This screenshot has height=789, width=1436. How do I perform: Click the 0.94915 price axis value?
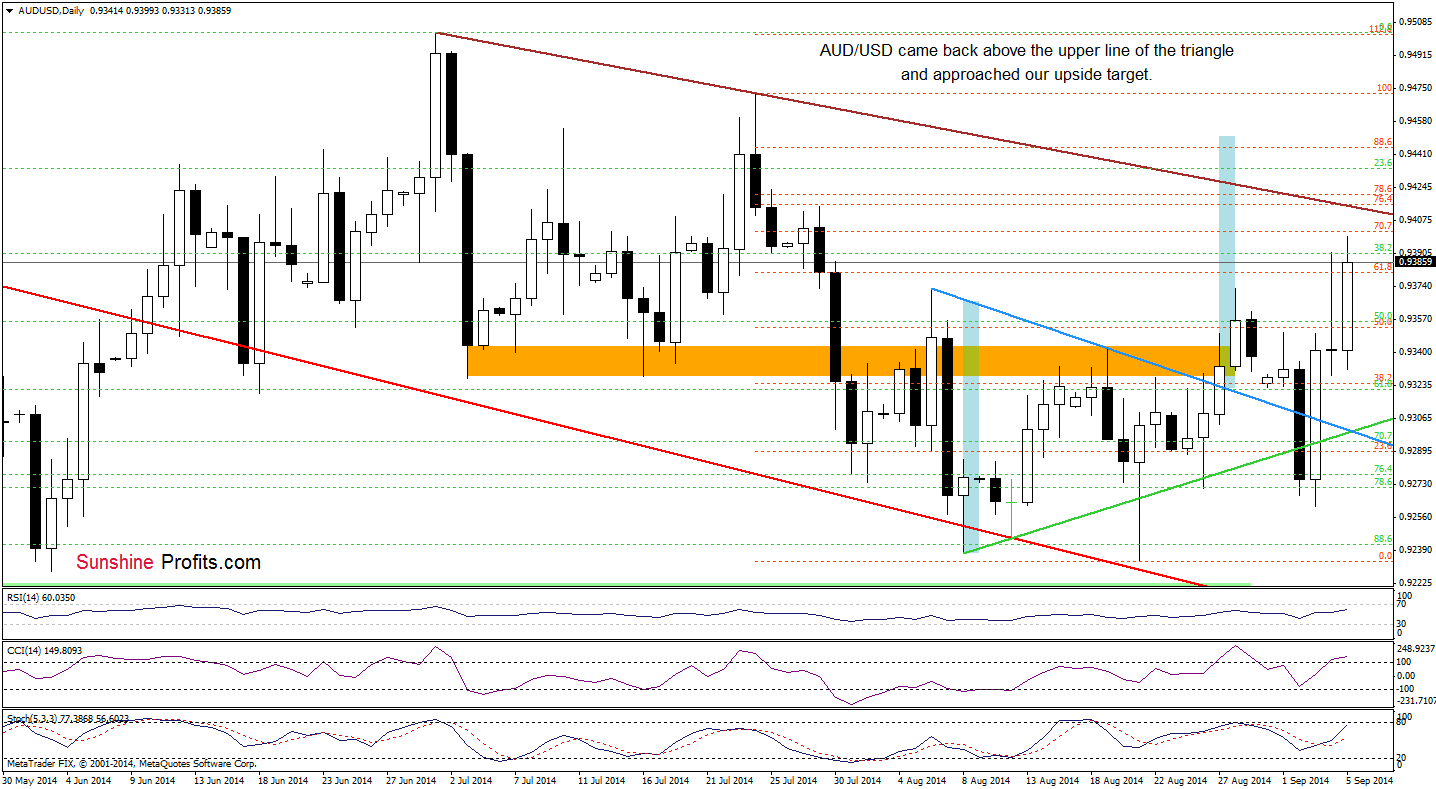click(x=1414, y=55)
